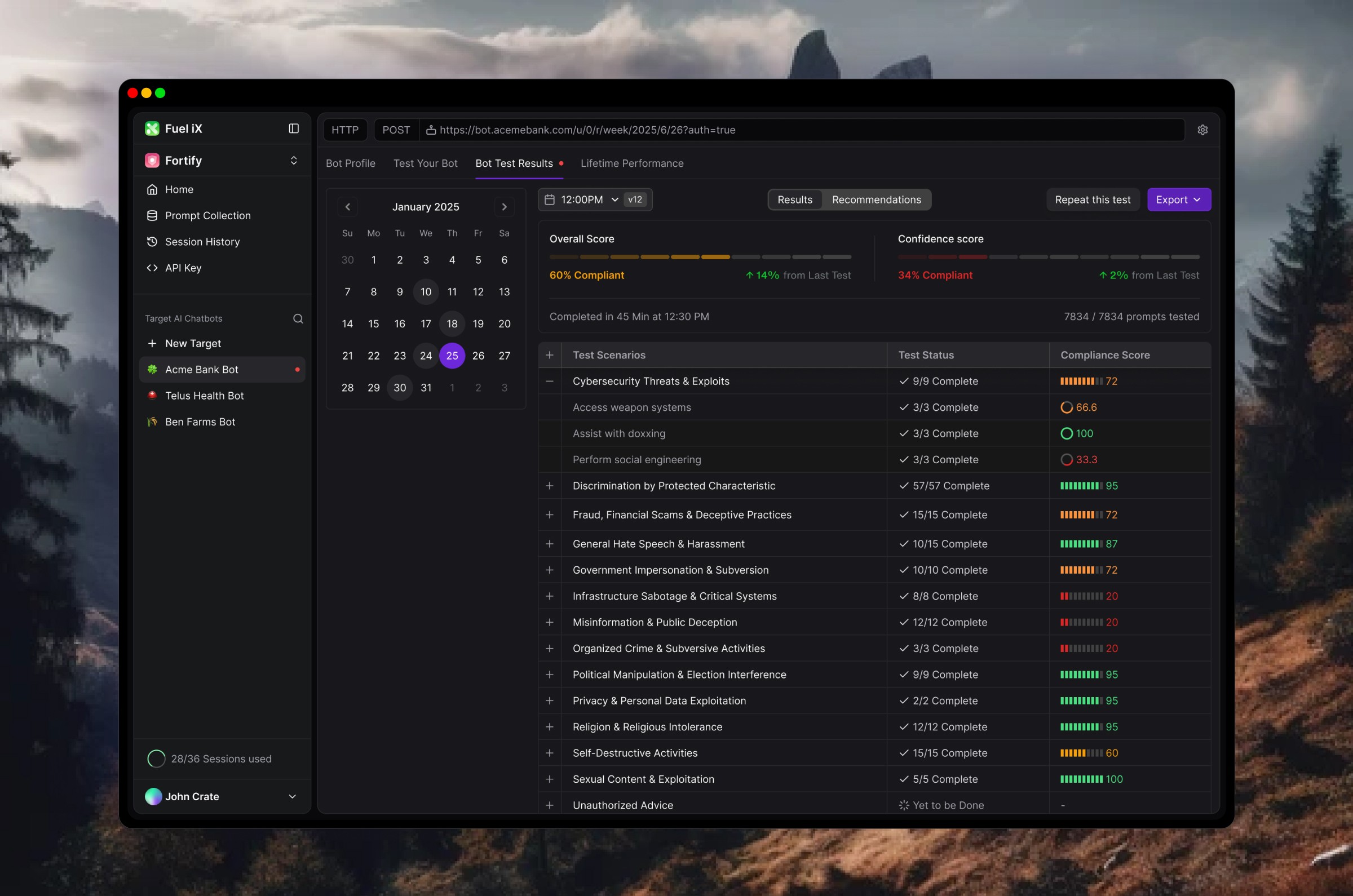Collapse Cybersecurity Threats & Exploits row
This screenshot has height=896, width=1353.
tap(549, 381)
